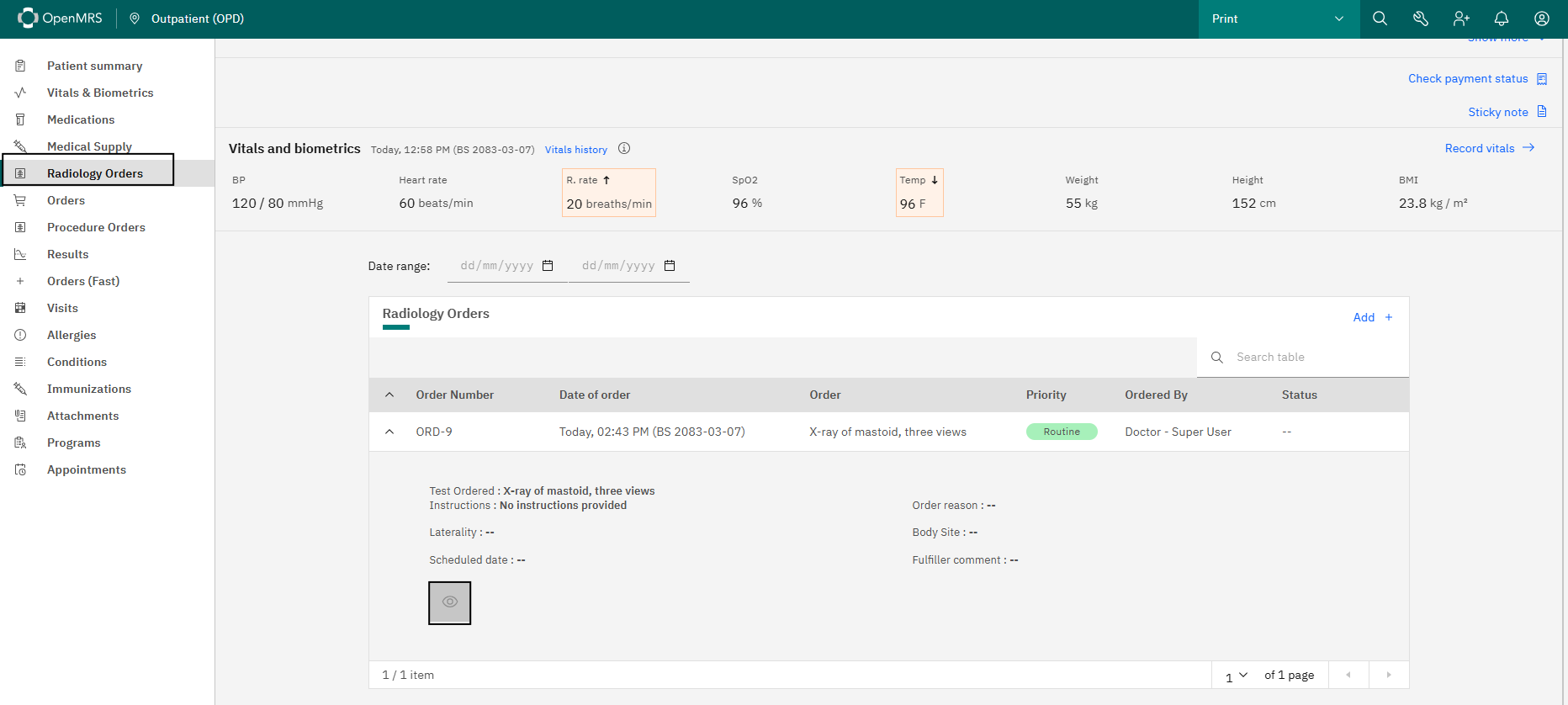
Task: Click the eye view button in order details
Action: click(450, 602)
